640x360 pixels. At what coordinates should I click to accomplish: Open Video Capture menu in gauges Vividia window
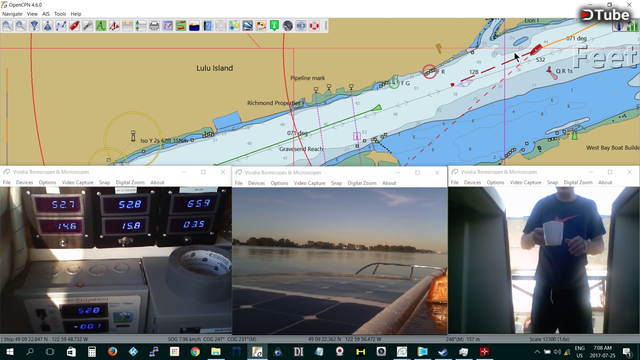click(78, 182)
